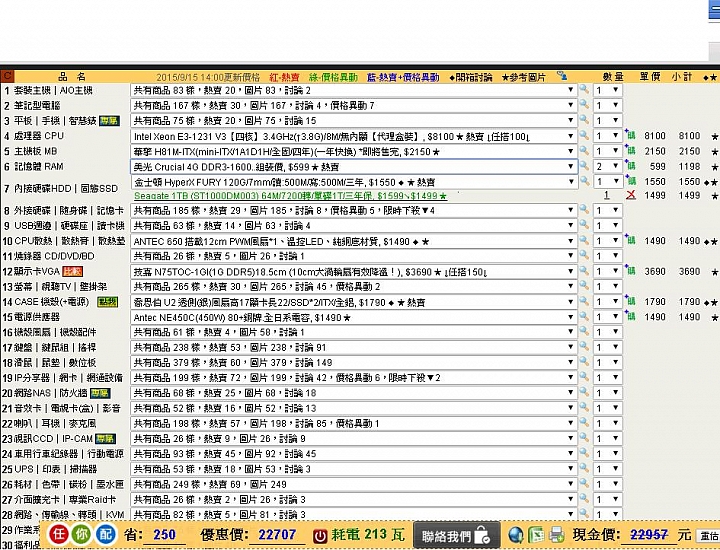Click the 現金價 value 22957
Image resolution: width=720 pixels, height=550 pixels.
(648, 534)
